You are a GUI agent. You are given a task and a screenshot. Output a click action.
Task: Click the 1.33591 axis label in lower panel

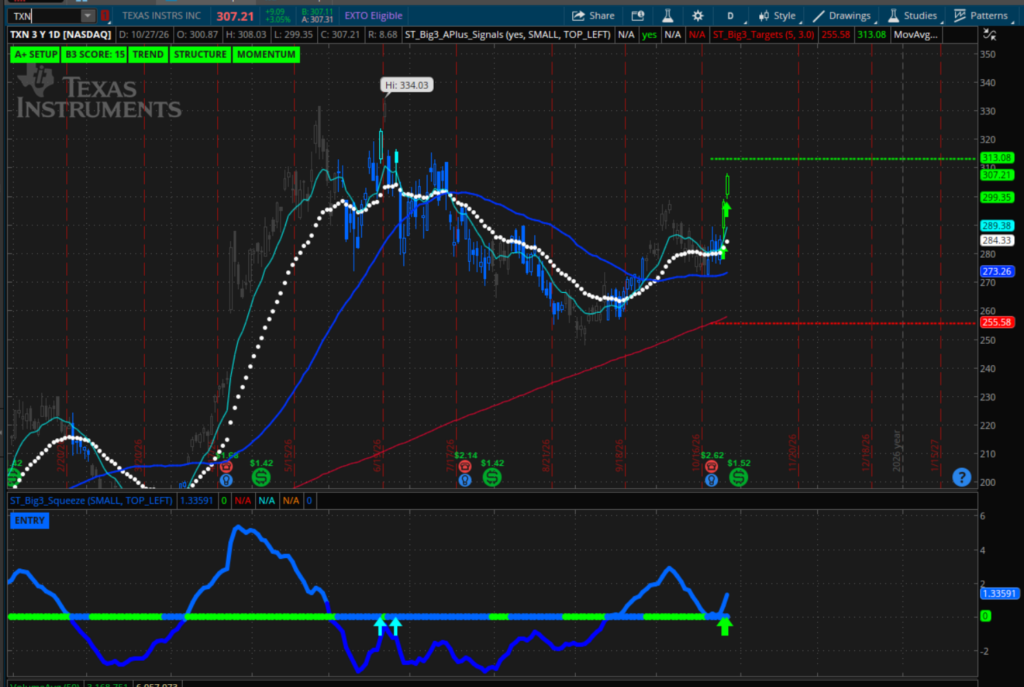(x=999, y=594)
